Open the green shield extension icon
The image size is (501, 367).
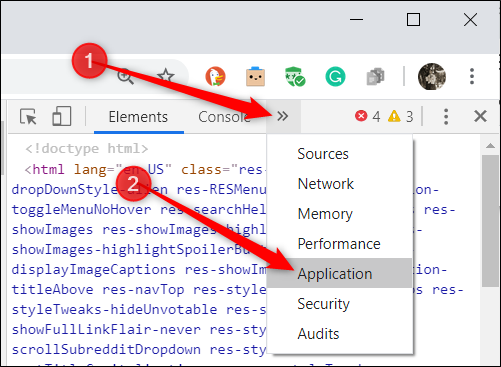295,77
